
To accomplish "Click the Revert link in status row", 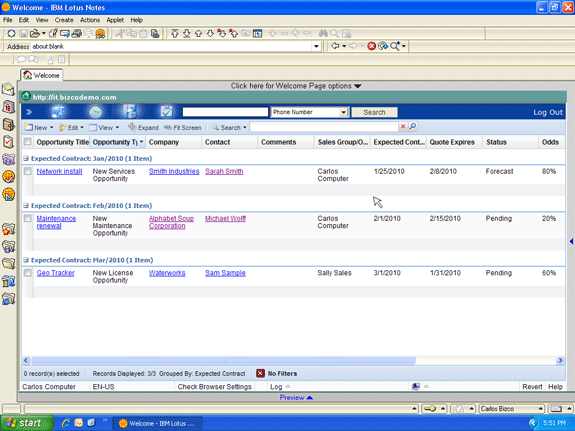I will [532, 387].
